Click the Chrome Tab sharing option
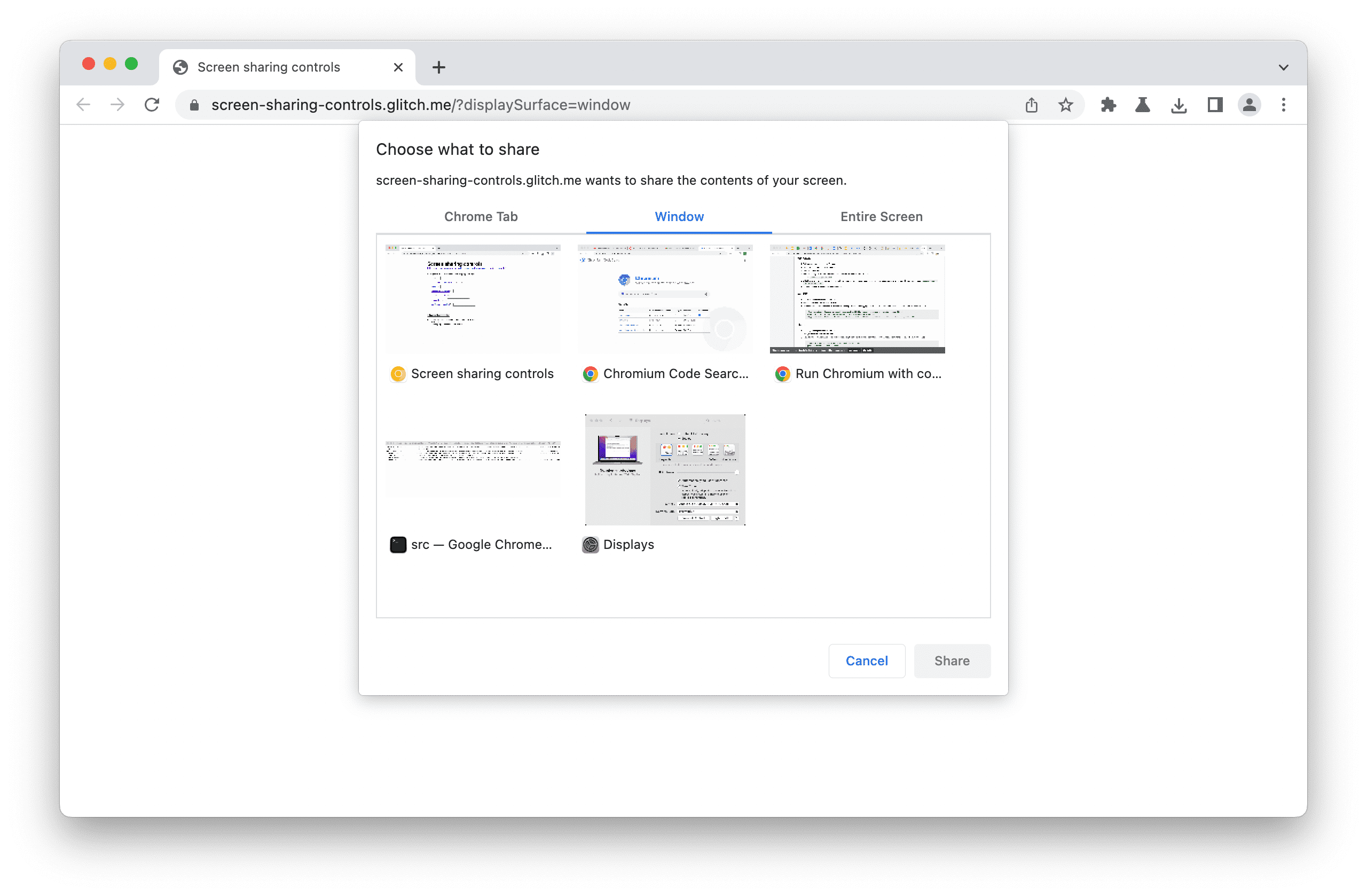Viewport: 1367px width, 896px height. pyautogui.click(x=480, y=216)
